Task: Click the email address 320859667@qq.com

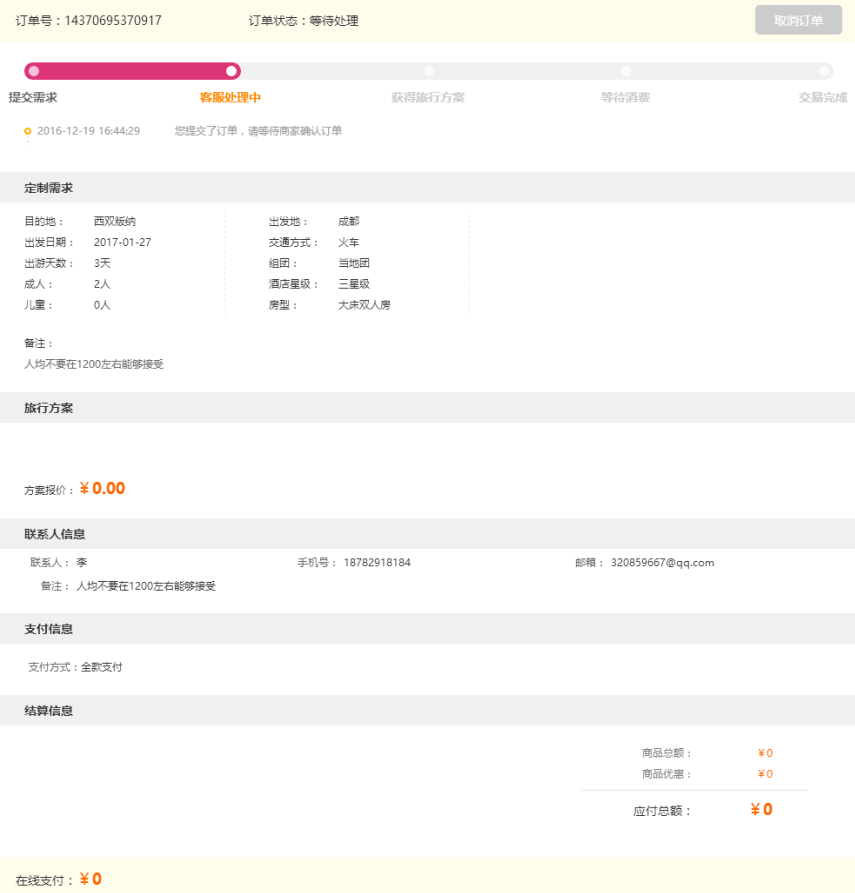Action: click(662, 563)
